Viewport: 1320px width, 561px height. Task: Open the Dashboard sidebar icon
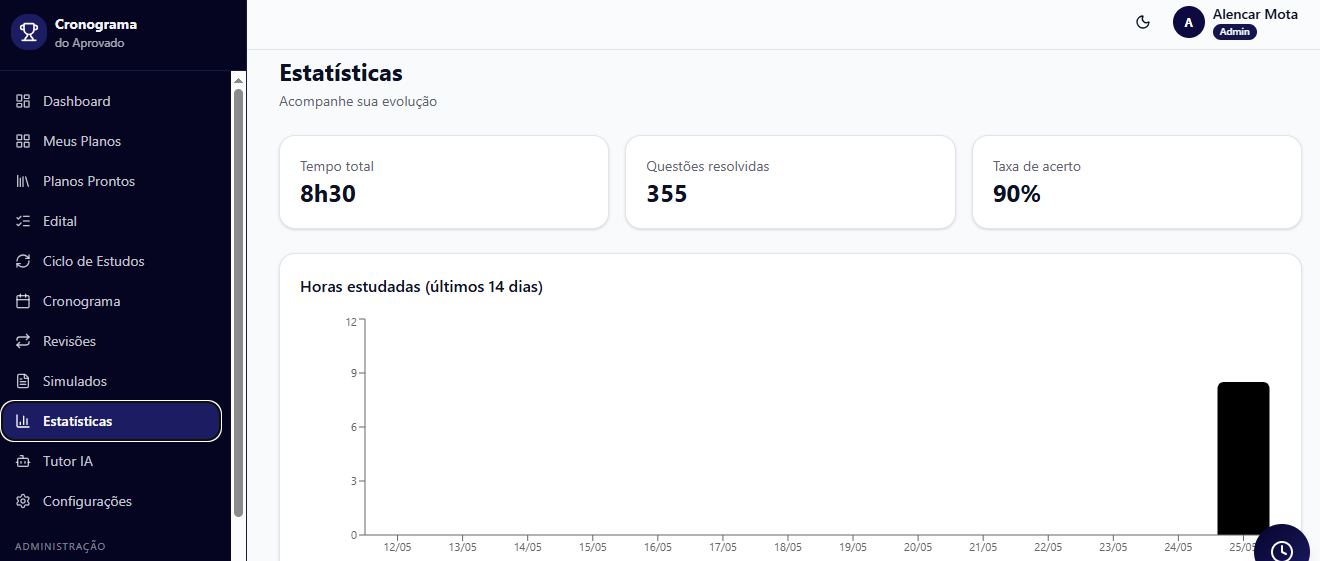point(23,101)
